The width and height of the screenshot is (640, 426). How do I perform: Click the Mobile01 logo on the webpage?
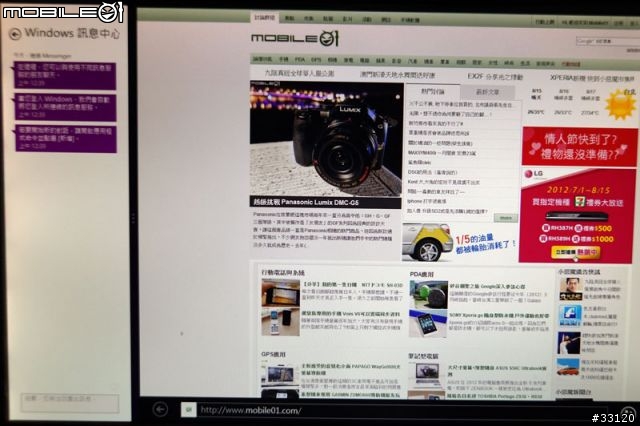click(x=295, y=38)
